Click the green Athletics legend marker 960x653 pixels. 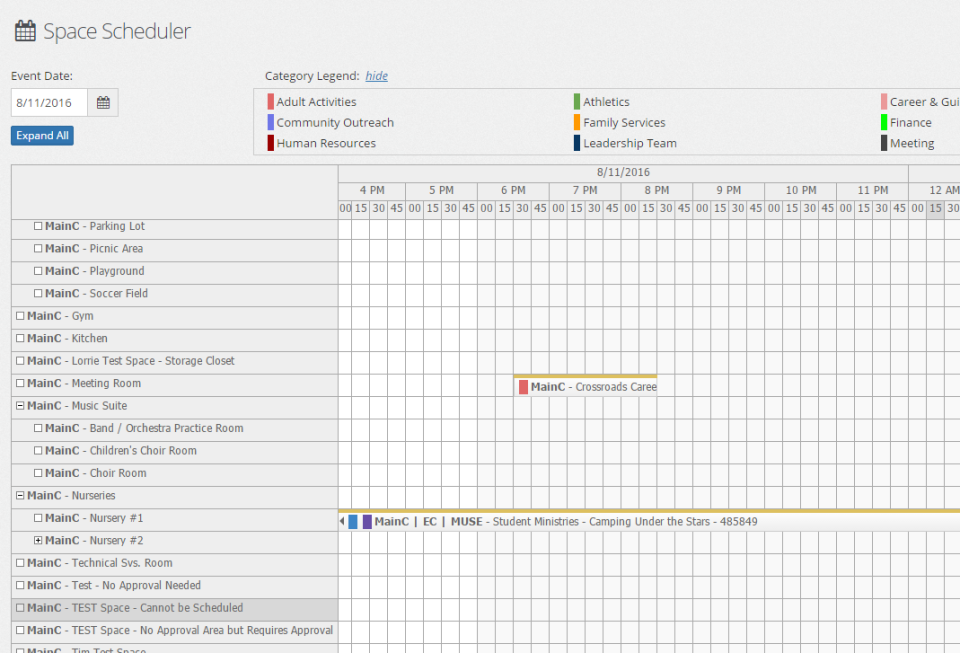[x=577, y=101]
